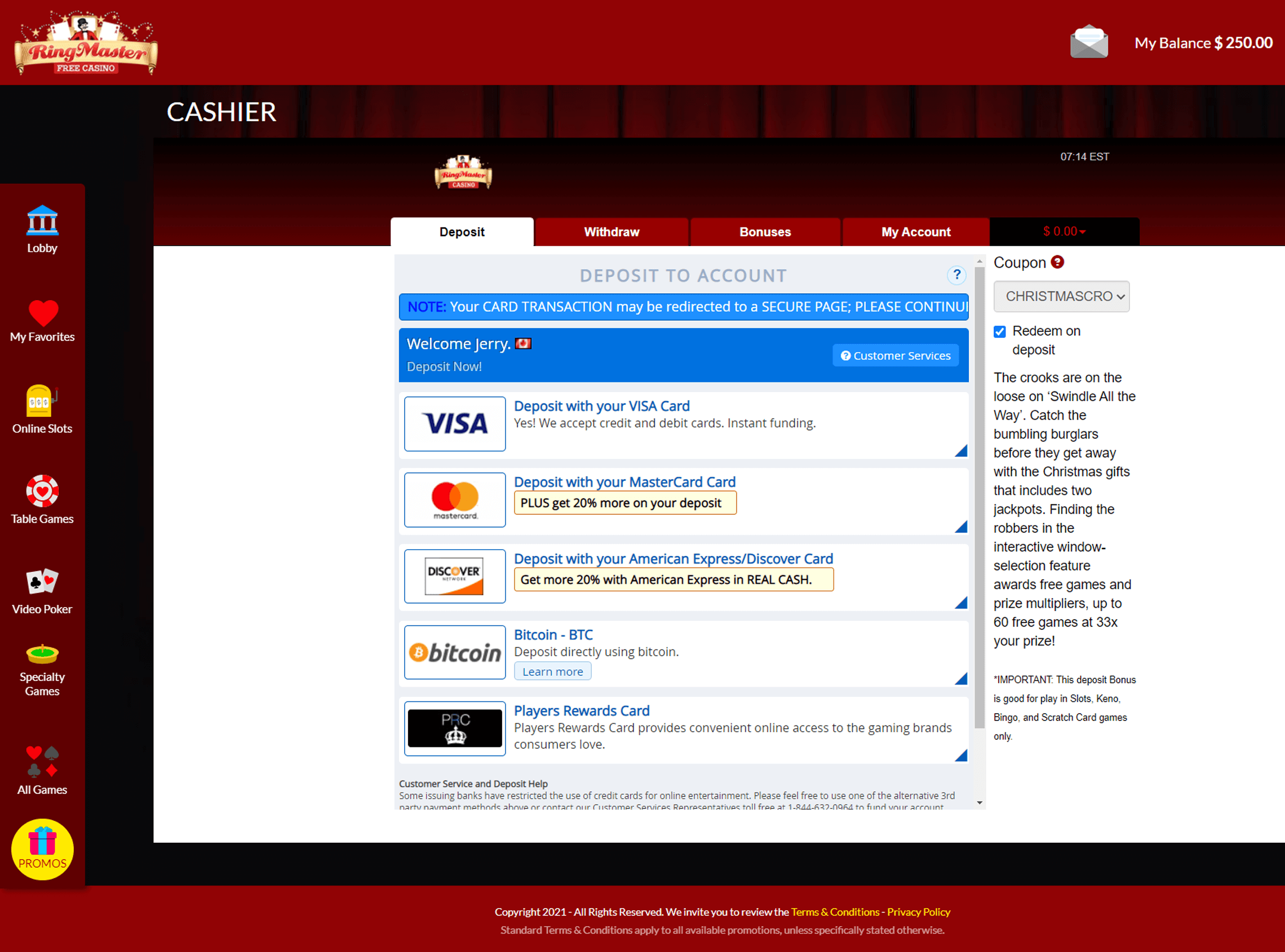Click the scrollbar down arrow
Viewport: 1285px width, 952px height.
pyautogui.click(x=980, y=803)
